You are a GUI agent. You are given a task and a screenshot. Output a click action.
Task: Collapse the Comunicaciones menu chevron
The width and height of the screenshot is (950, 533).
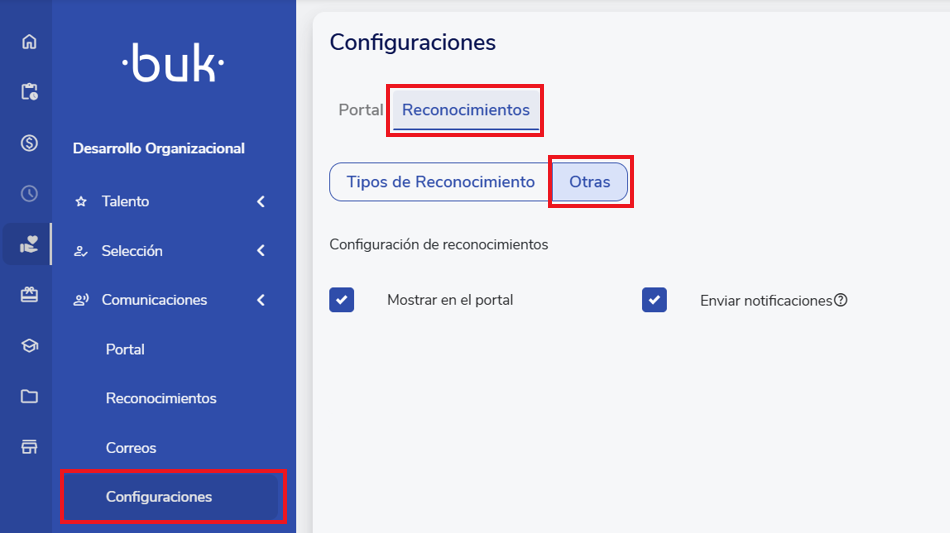click(x=261, y=300)
